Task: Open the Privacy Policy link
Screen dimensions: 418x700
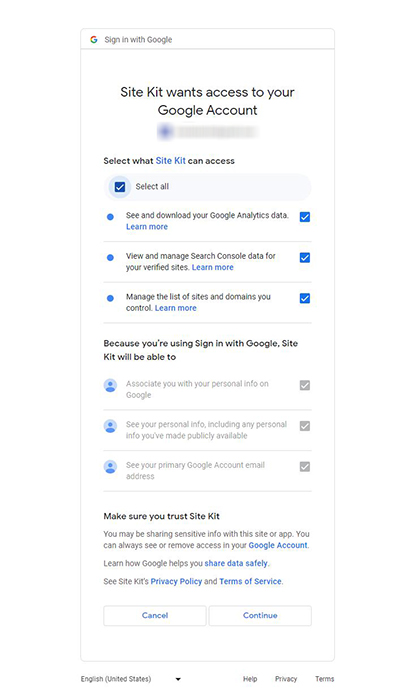Action: 176,581
